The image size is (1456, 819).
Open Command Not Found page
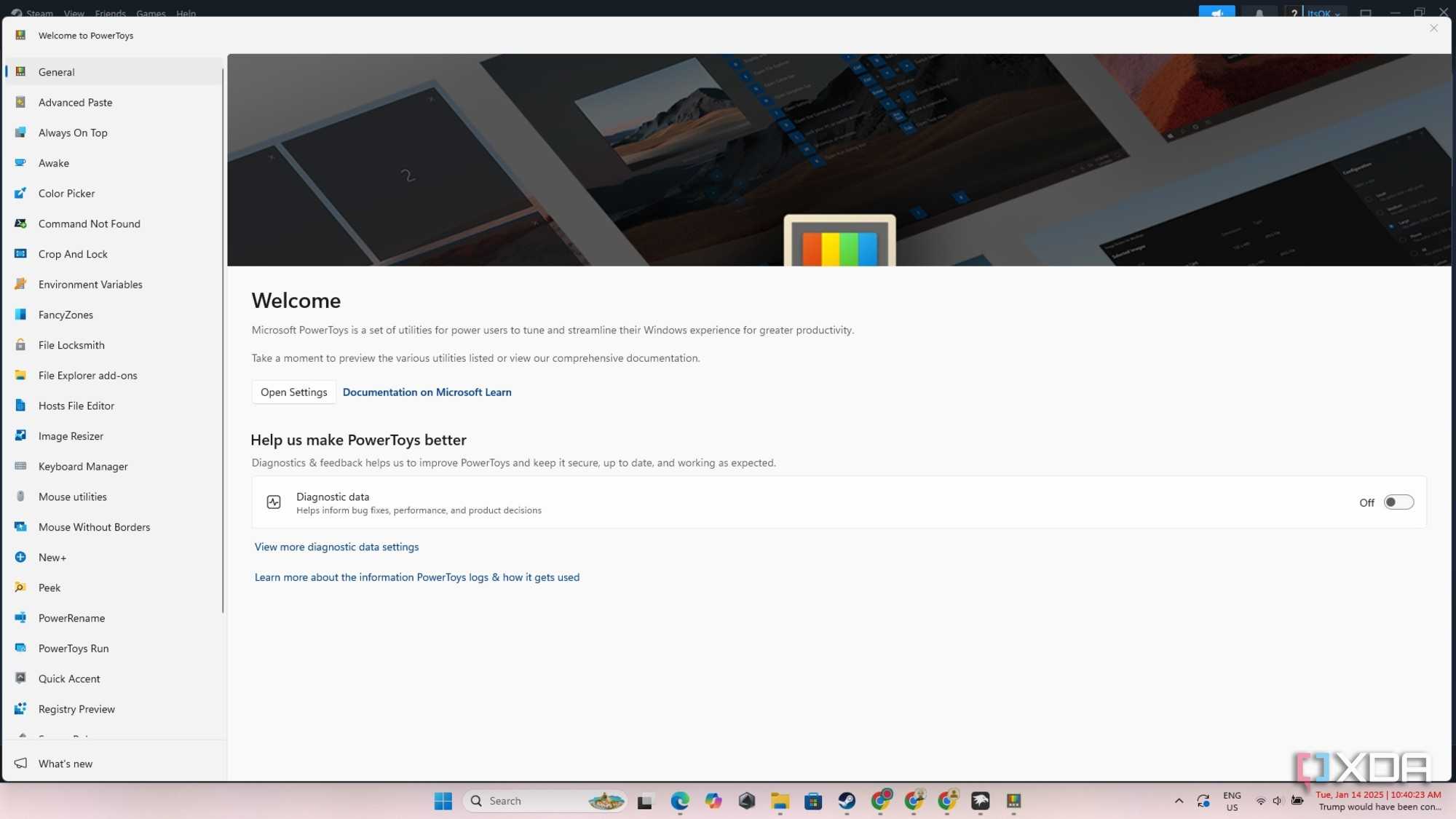click(113, 223)
